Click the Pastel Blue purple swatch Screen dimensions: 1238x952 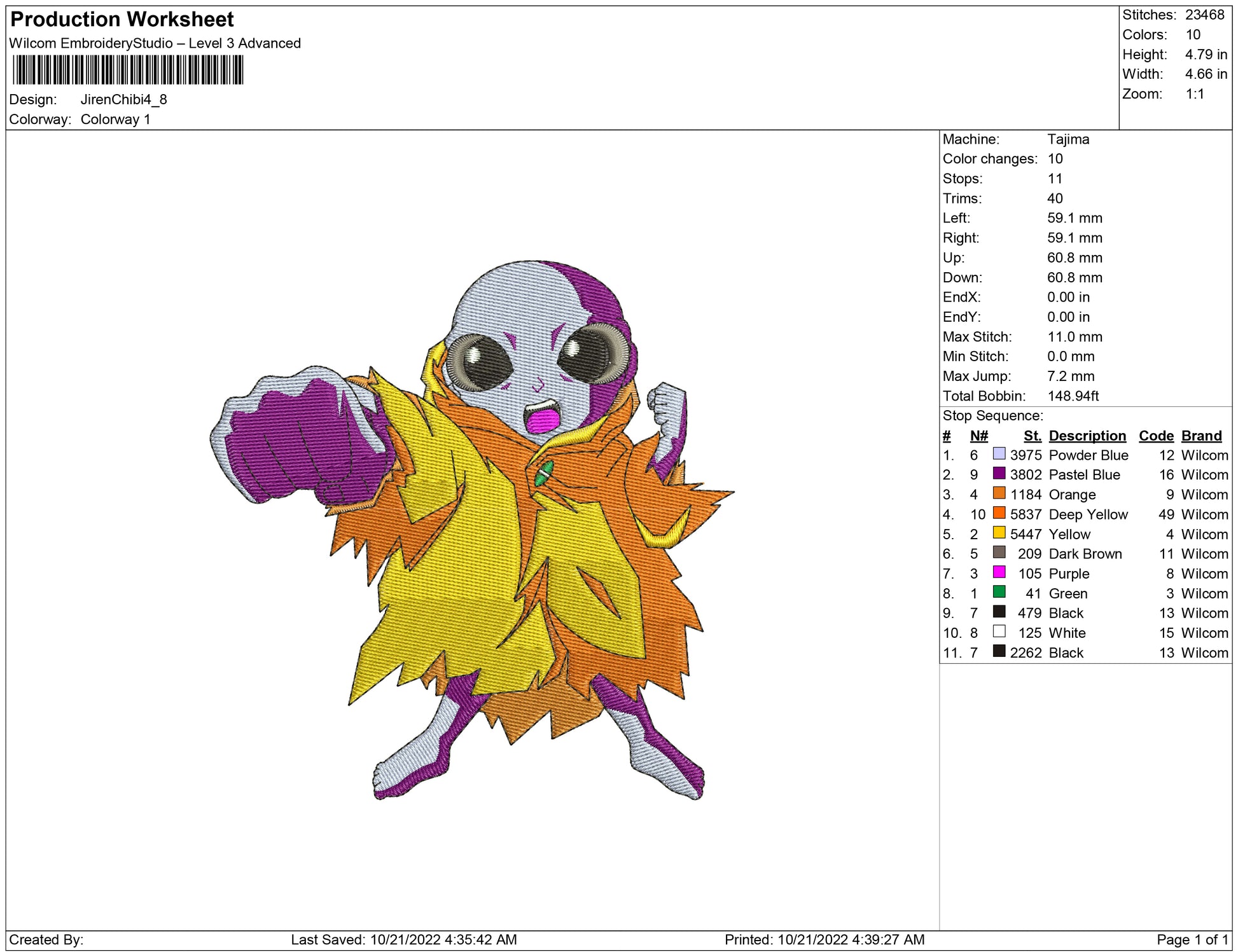[999, 474]
